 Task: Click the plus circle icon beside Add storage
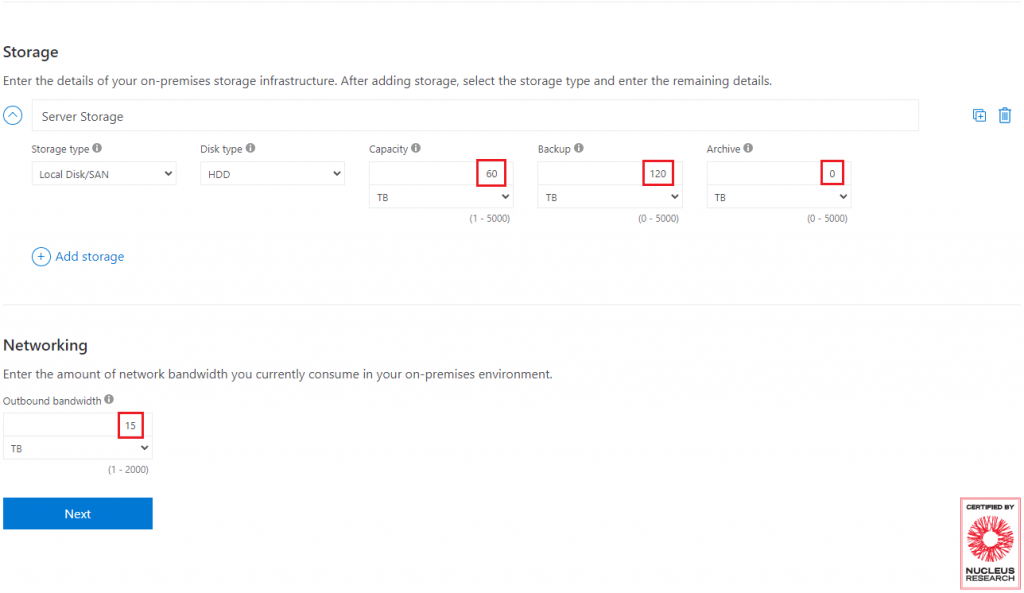click(40, 257)
